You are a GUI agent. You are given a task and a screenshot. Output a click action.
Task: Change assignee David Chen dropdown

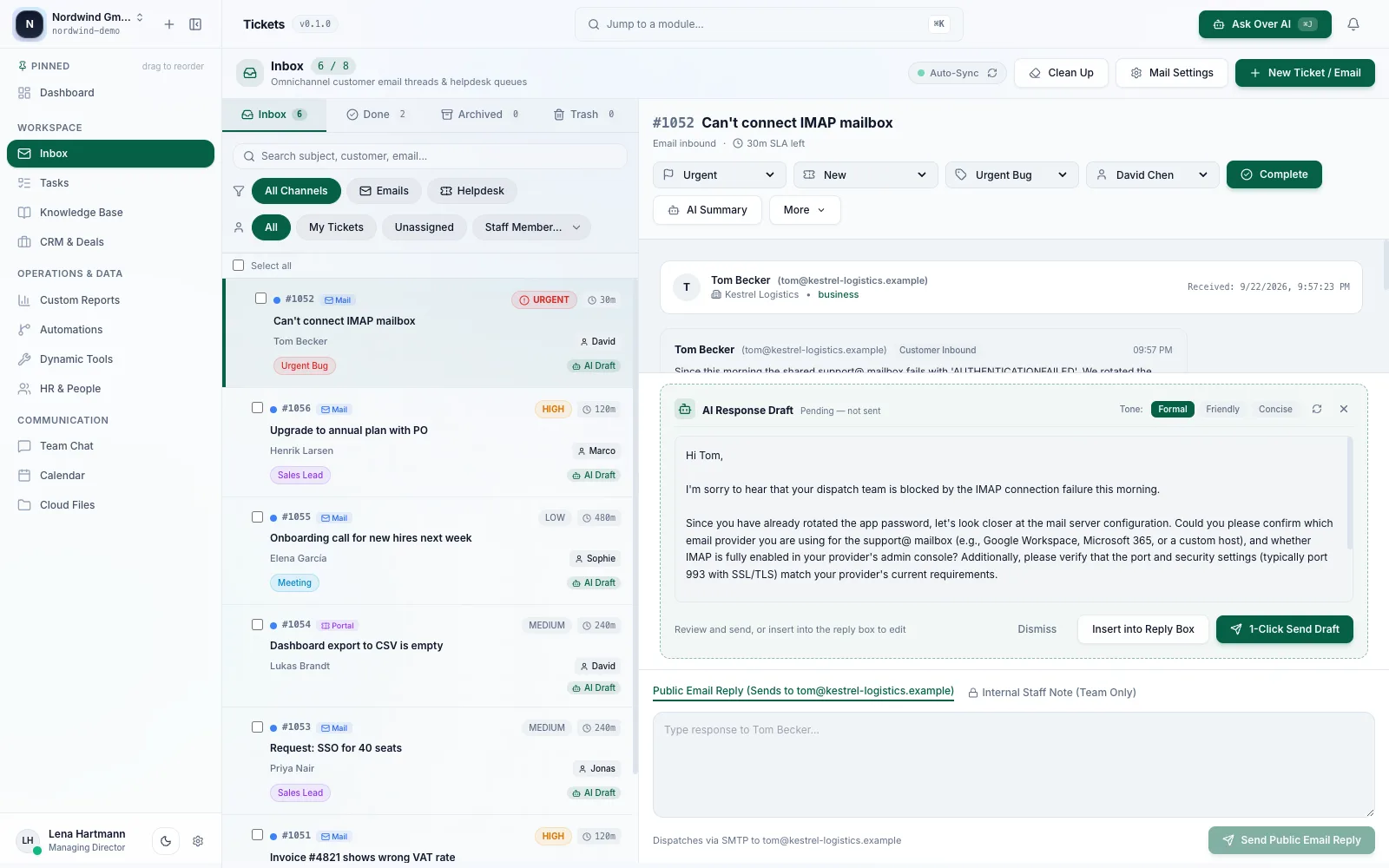coord(1152,174)
